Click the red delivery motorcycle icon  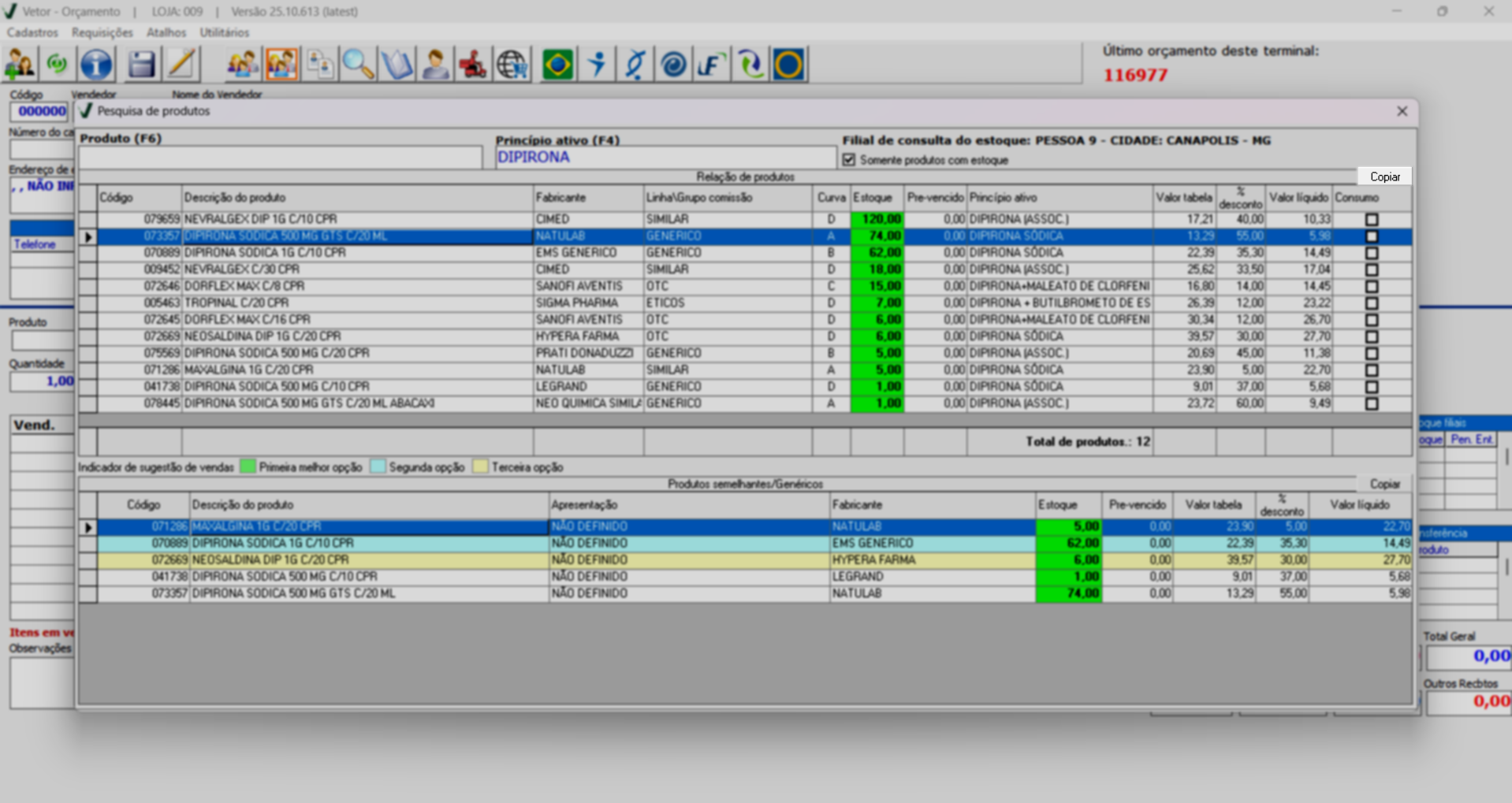[473, 65]
